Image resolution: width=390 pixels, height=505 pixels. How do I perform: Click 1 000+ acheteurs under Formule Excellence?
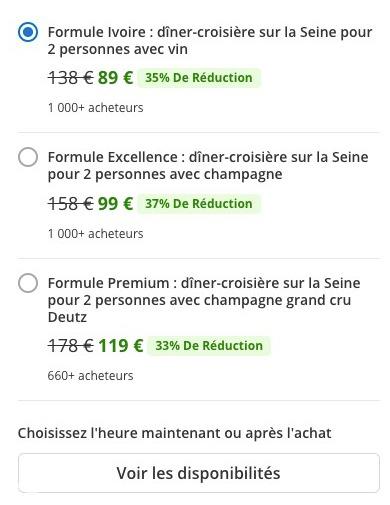point(96,234)
